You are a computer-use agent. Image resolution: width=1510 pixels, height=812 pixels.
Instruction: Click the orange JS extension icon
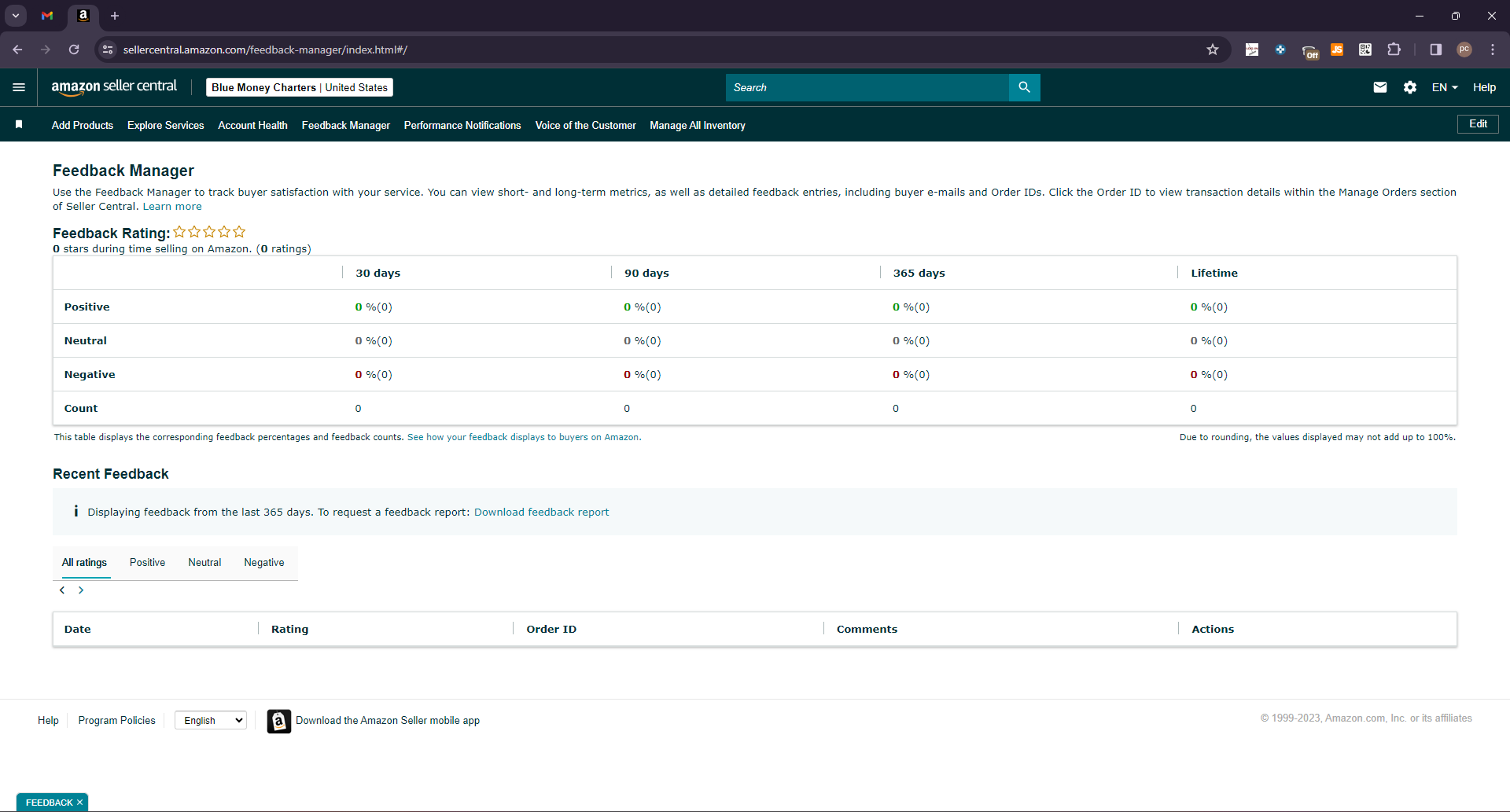(x=1337, y=50)
